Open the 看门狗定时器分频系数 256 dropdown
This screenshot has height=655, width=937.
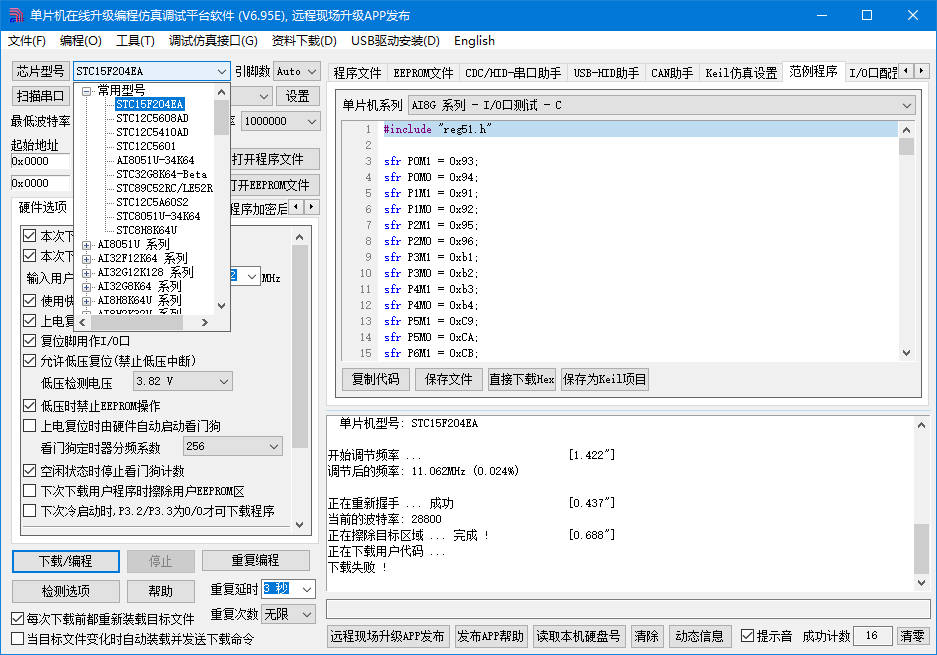point(232,446)
